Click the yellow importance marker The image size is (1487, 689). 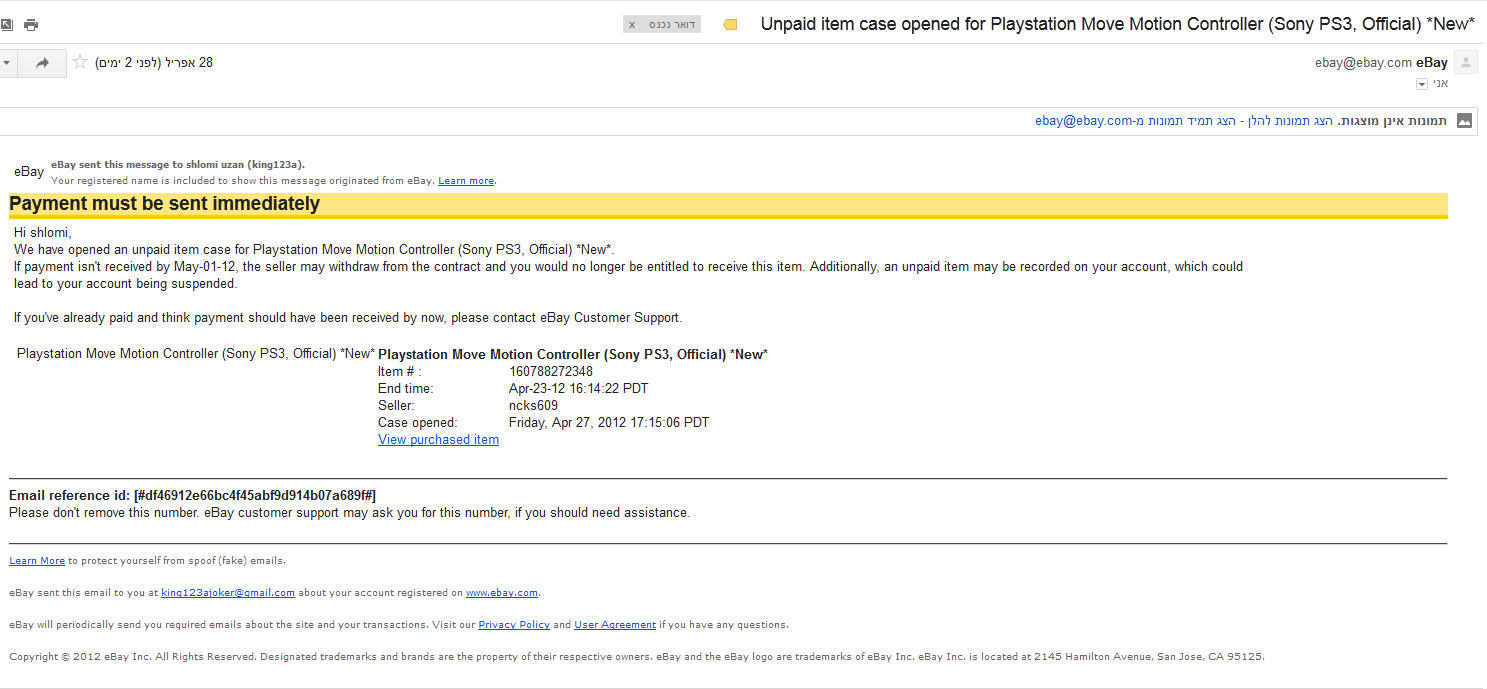(x=730, y=24)
